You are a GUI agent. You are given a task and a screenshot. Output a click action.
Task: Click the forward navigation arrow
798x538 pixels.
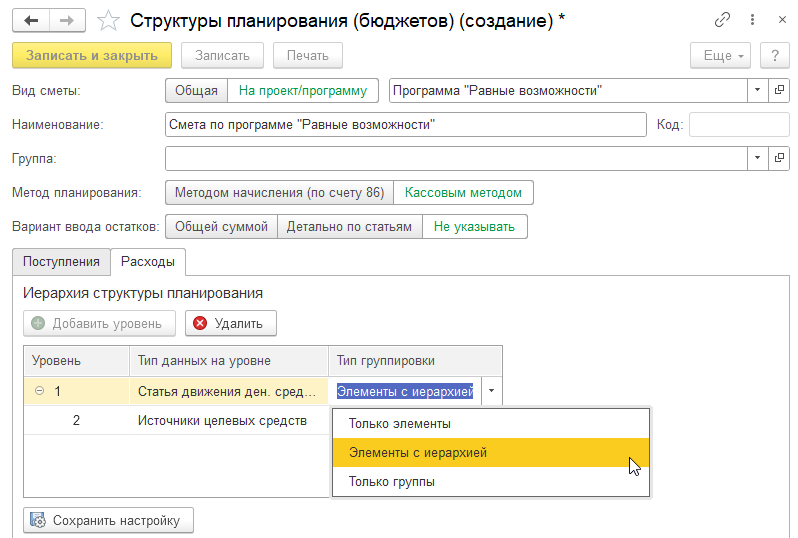[x=66, y=21]
